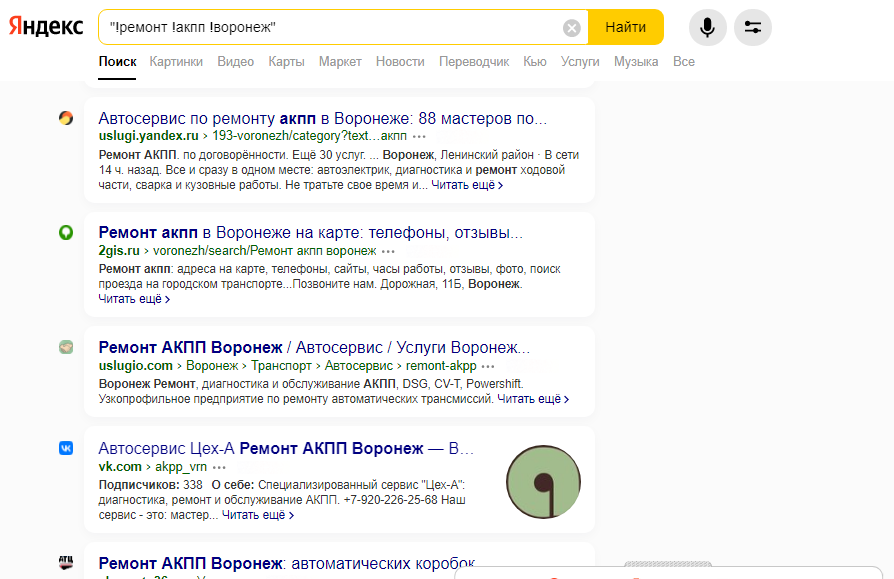The width and height of the screenshot is (894, 579).
Task: Expand 'Читать ещё' in uslugio.com snippet
Action: coord(533,399)
